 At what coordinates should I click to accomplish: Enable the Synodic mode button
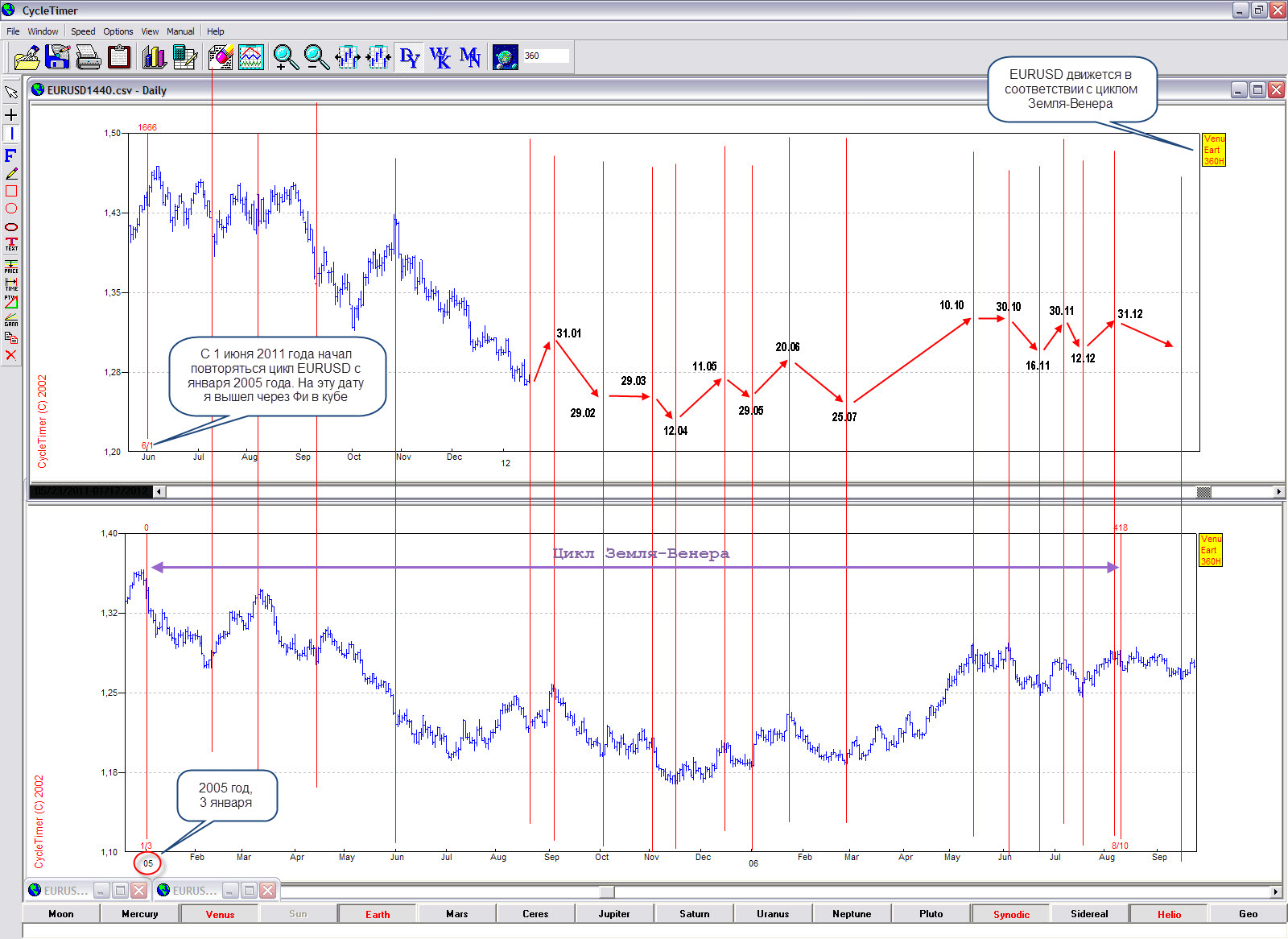point(1011,914)
